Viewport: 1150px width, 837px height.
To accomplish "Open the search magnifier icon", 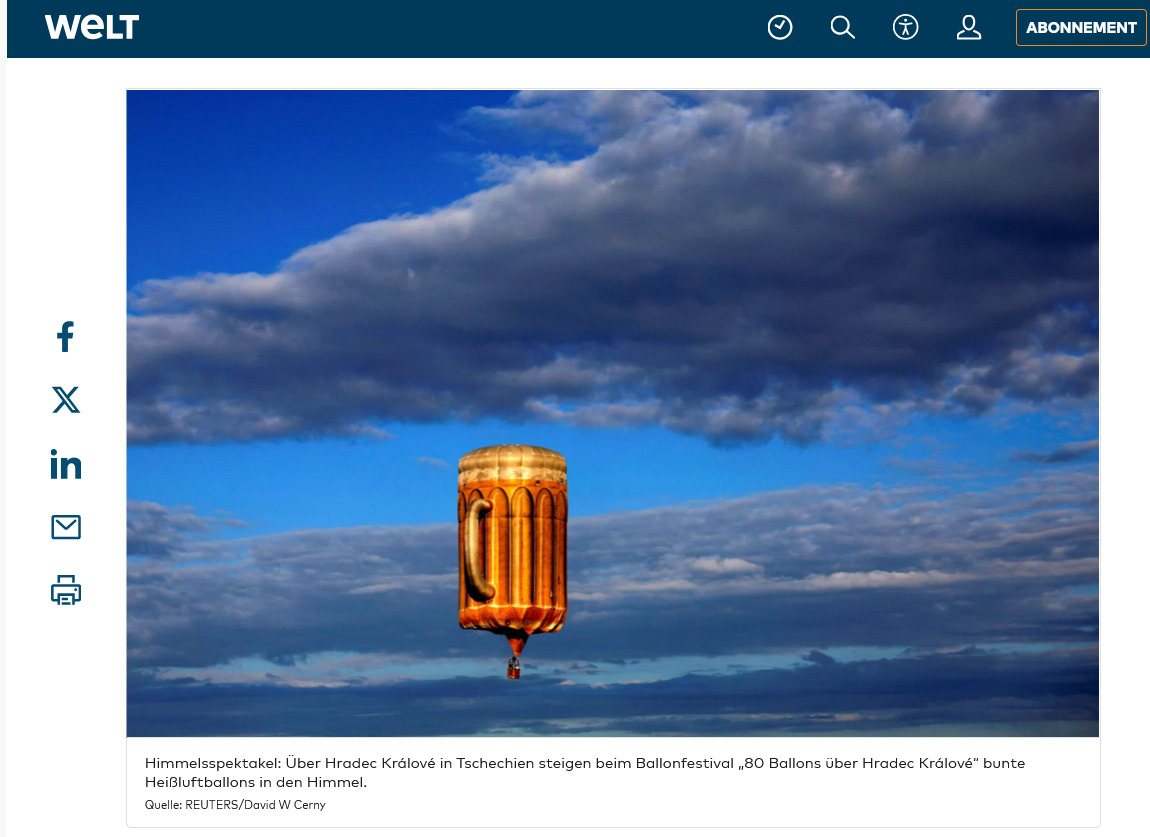I will click(843, 28).
